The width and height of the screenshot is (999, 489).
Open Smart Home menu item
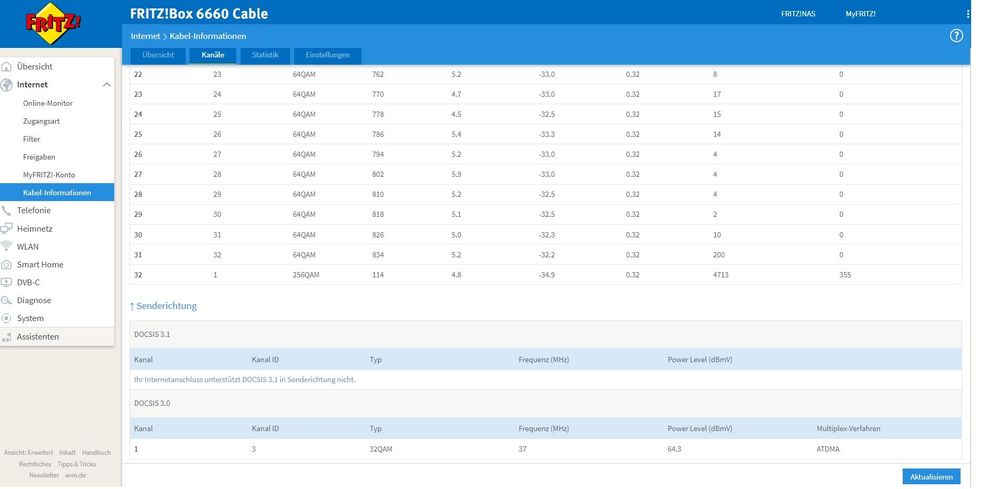40,264
